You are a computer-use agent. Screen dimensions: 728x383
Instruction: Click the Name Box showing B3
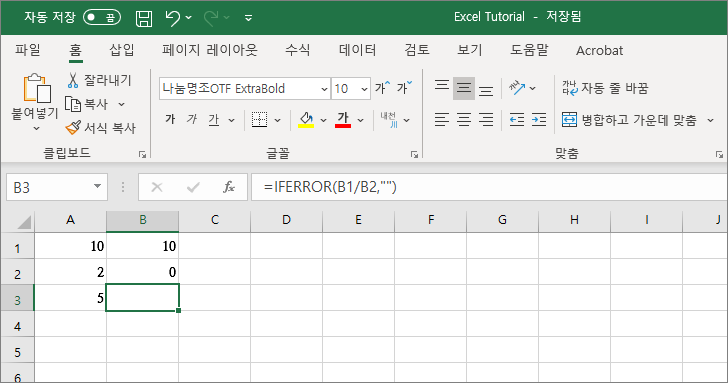pyautogui.click(x=56, y=187)
